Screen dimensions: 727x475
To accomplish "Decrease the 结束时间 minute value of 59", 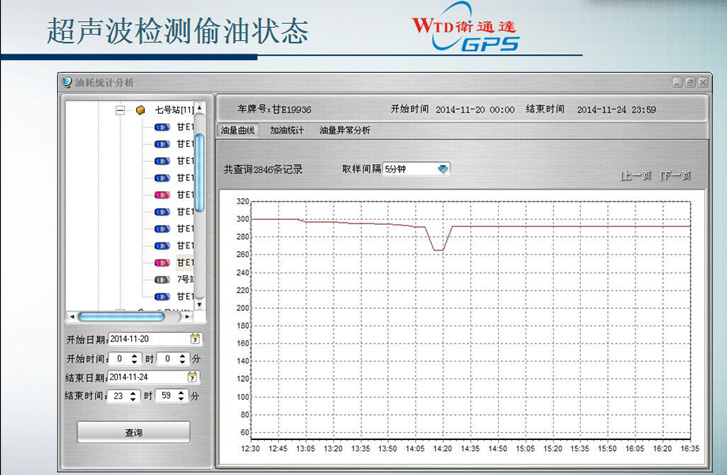I will click(x=182, y=400).
